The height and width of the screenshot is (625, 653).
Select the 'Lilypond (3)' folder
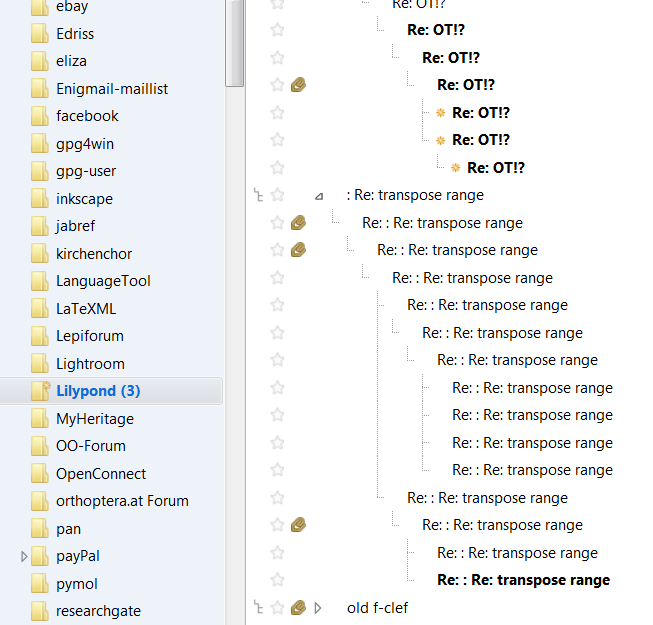pos(98,391)
